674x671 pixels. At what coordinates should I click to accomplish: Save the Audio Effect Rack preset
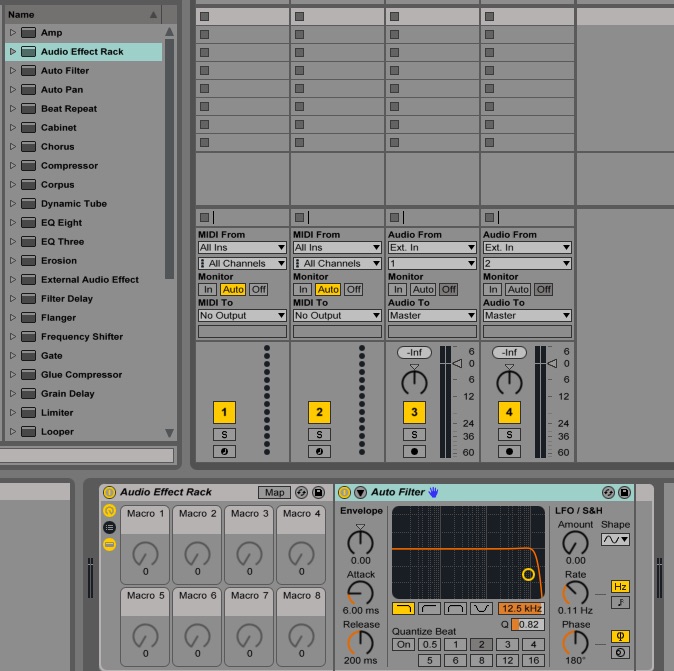pos(319,492)
